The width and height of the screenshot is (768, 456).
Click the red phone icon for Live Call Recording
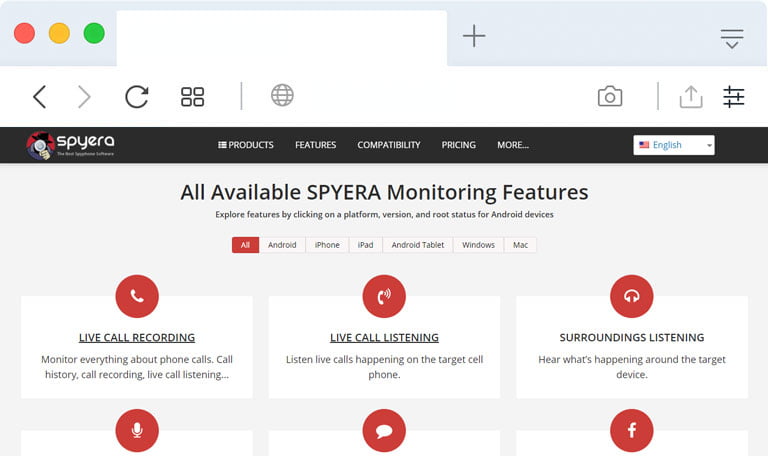point(137,296)
